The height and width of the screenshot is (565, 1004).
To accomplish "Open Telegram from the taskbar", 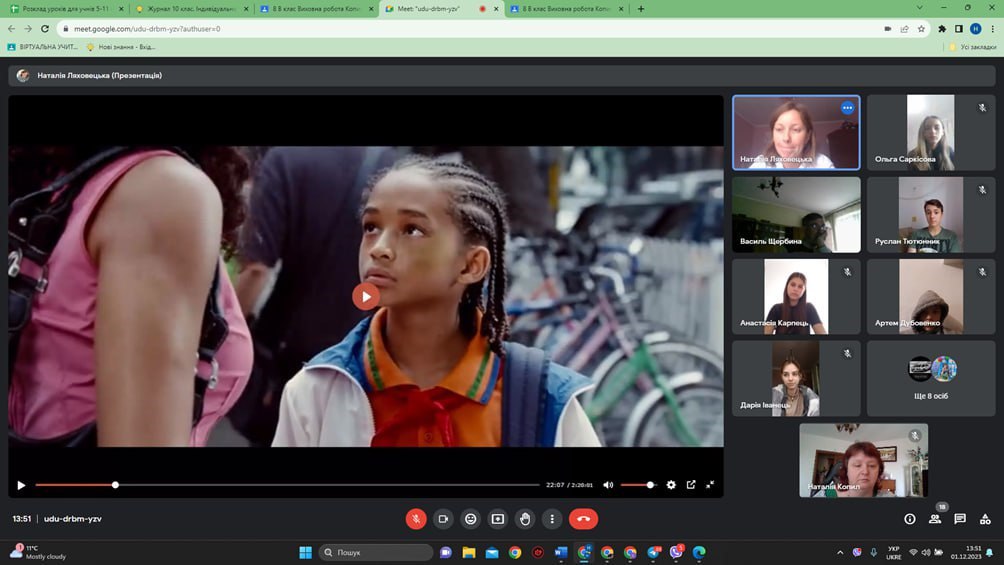I will [x=653, y=552].
